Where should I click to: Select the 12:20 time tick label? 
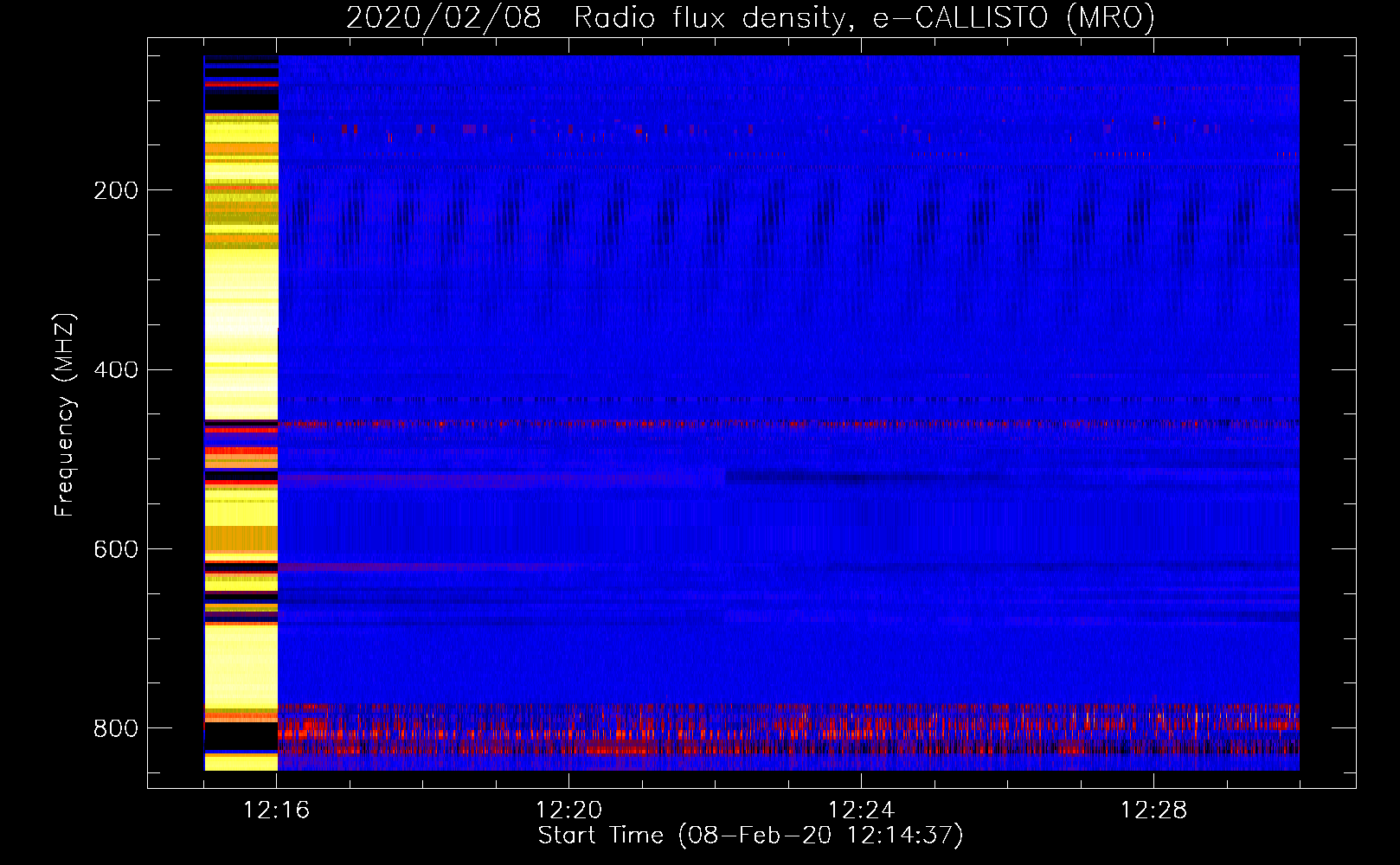pos(568,811)
